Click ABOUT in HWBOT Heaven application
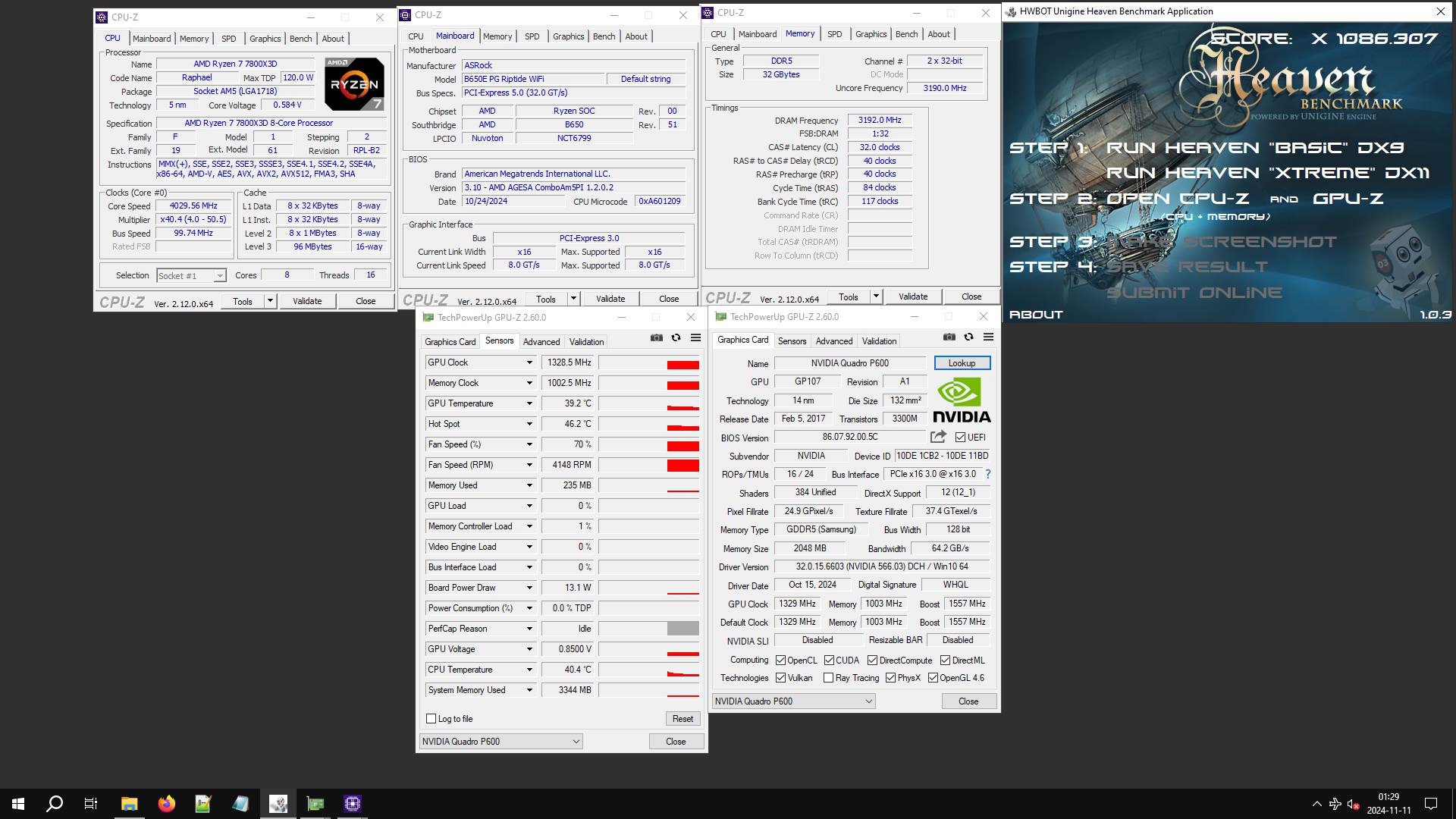 point(1036,315)
